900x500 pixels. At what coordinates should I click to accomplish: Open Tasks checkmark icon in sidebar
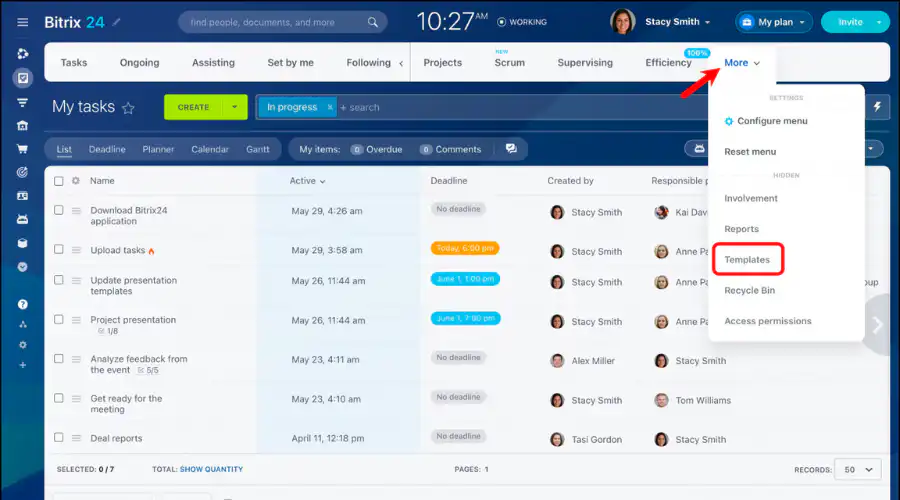pyautogui.click(x=22, y=78)
